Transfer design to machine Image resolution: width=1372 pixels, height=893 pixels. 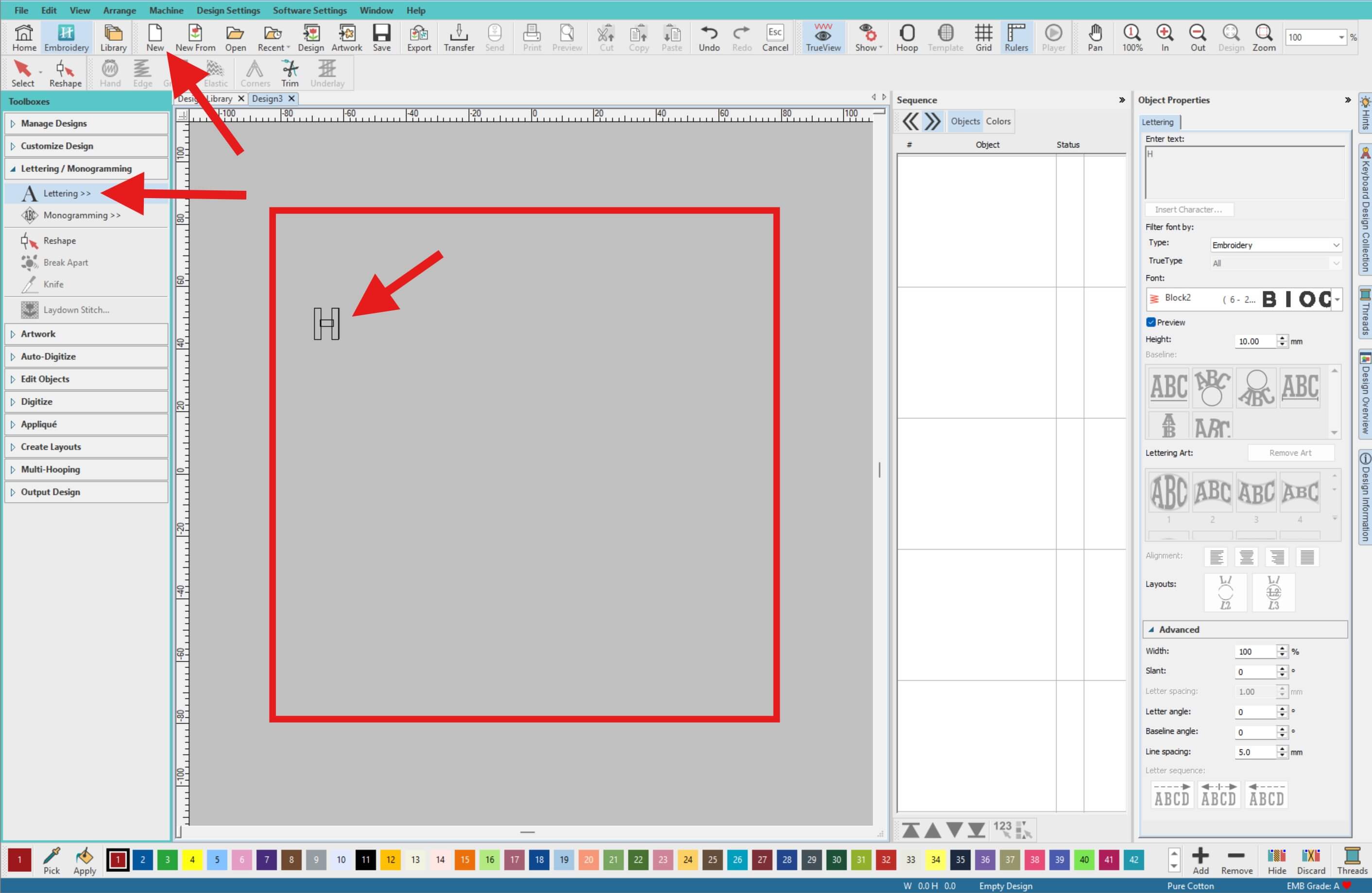click(x=459, y=37)
